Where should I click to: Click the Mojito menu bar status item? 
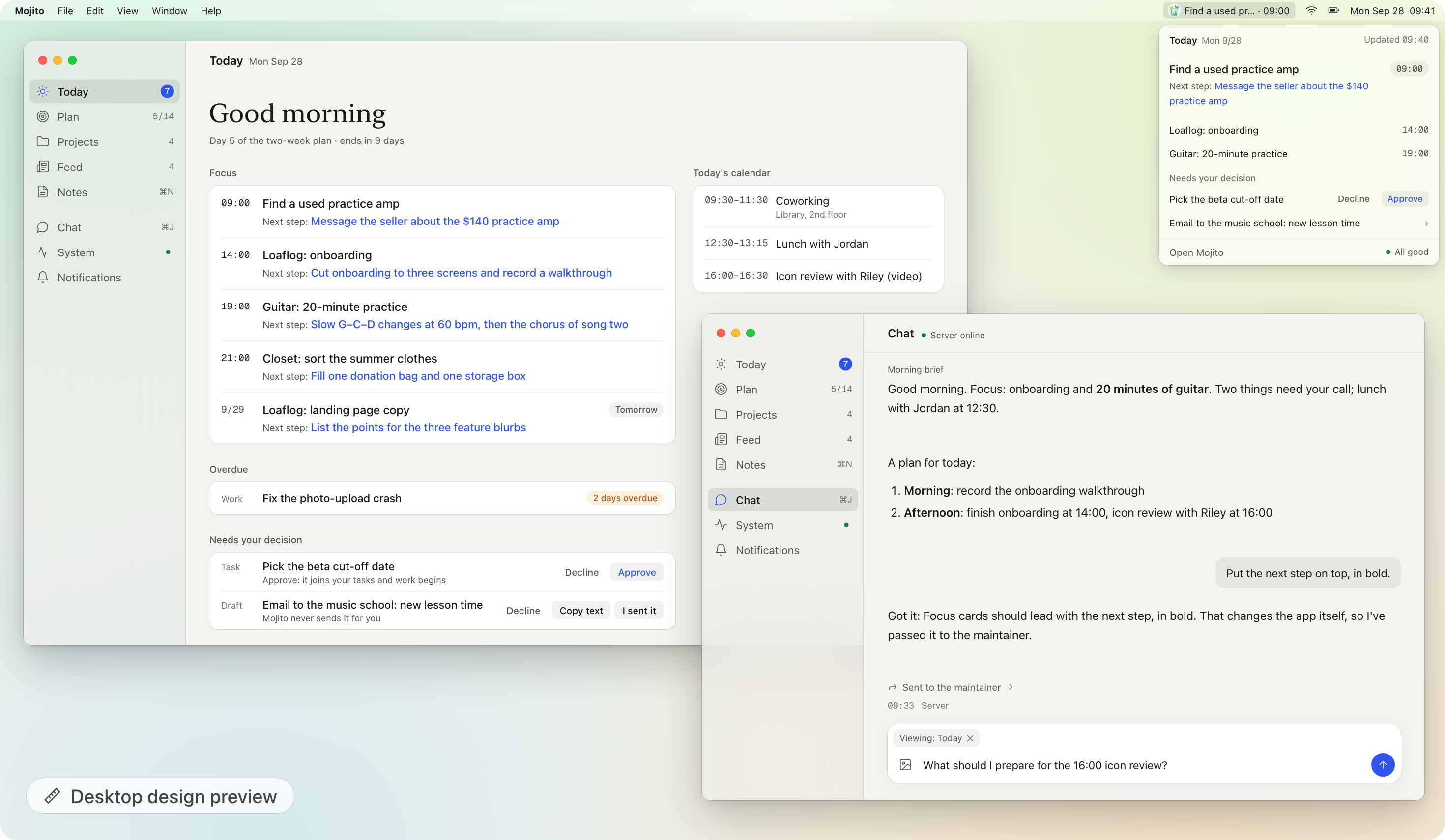(x=1229, y=10)
